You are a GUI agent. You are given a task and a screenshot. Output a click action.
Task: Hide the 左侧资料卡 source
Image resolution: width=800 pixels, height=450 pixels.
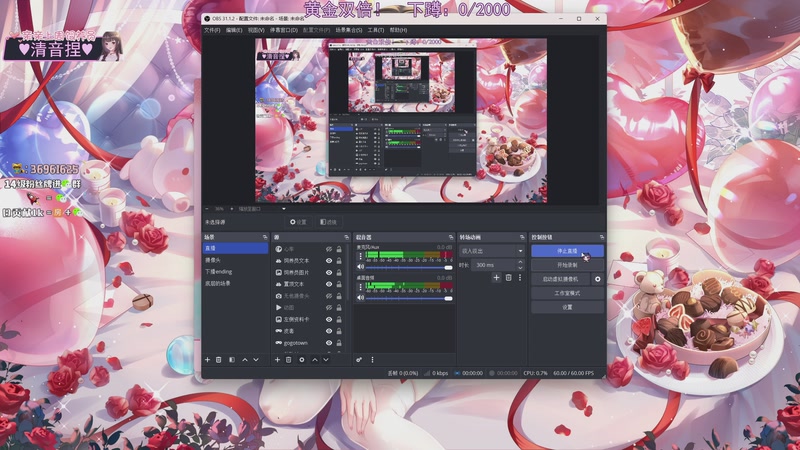tap(329, 319)
